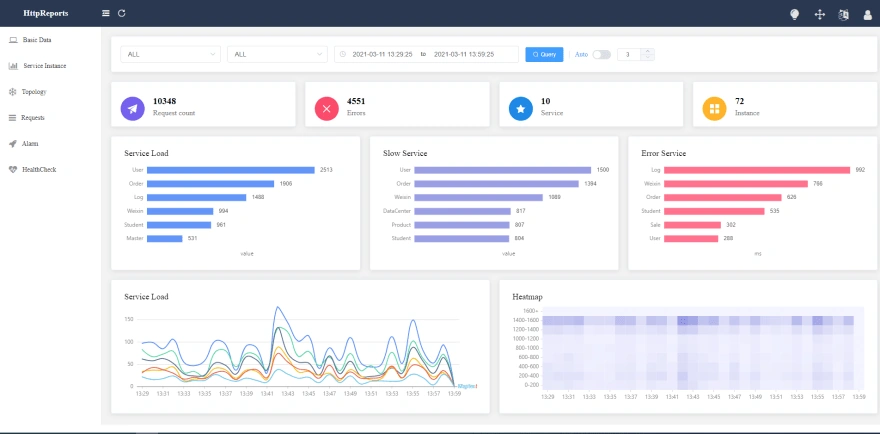Decrease the auto refresh interval value
The width and height of the screenshot is (880, 434).
coord(648,58)
